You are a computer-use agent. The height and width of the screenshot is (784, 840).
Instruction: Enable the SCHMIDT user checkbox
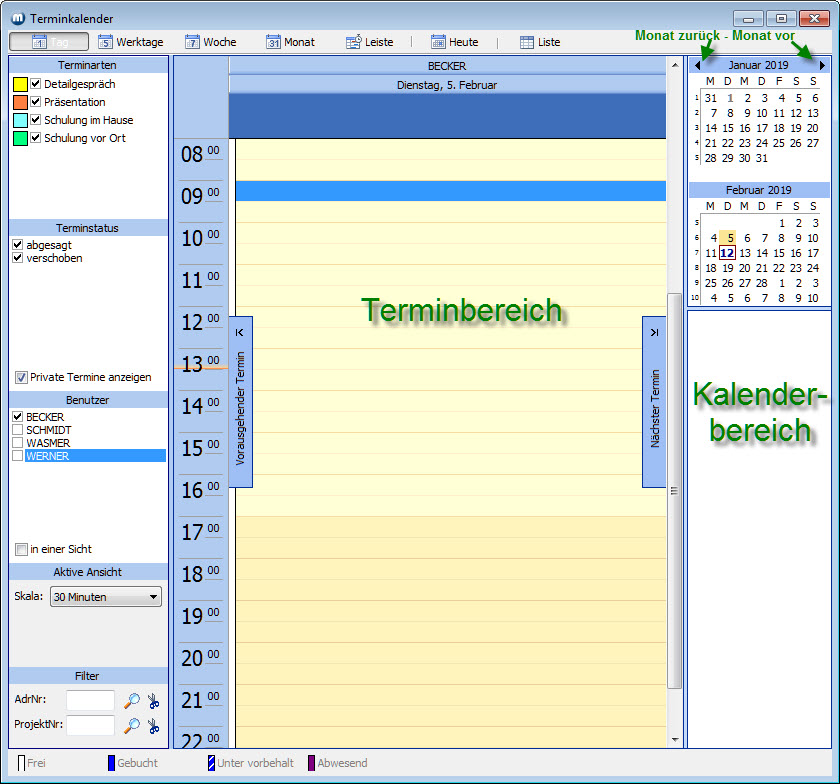pos(18,430)
